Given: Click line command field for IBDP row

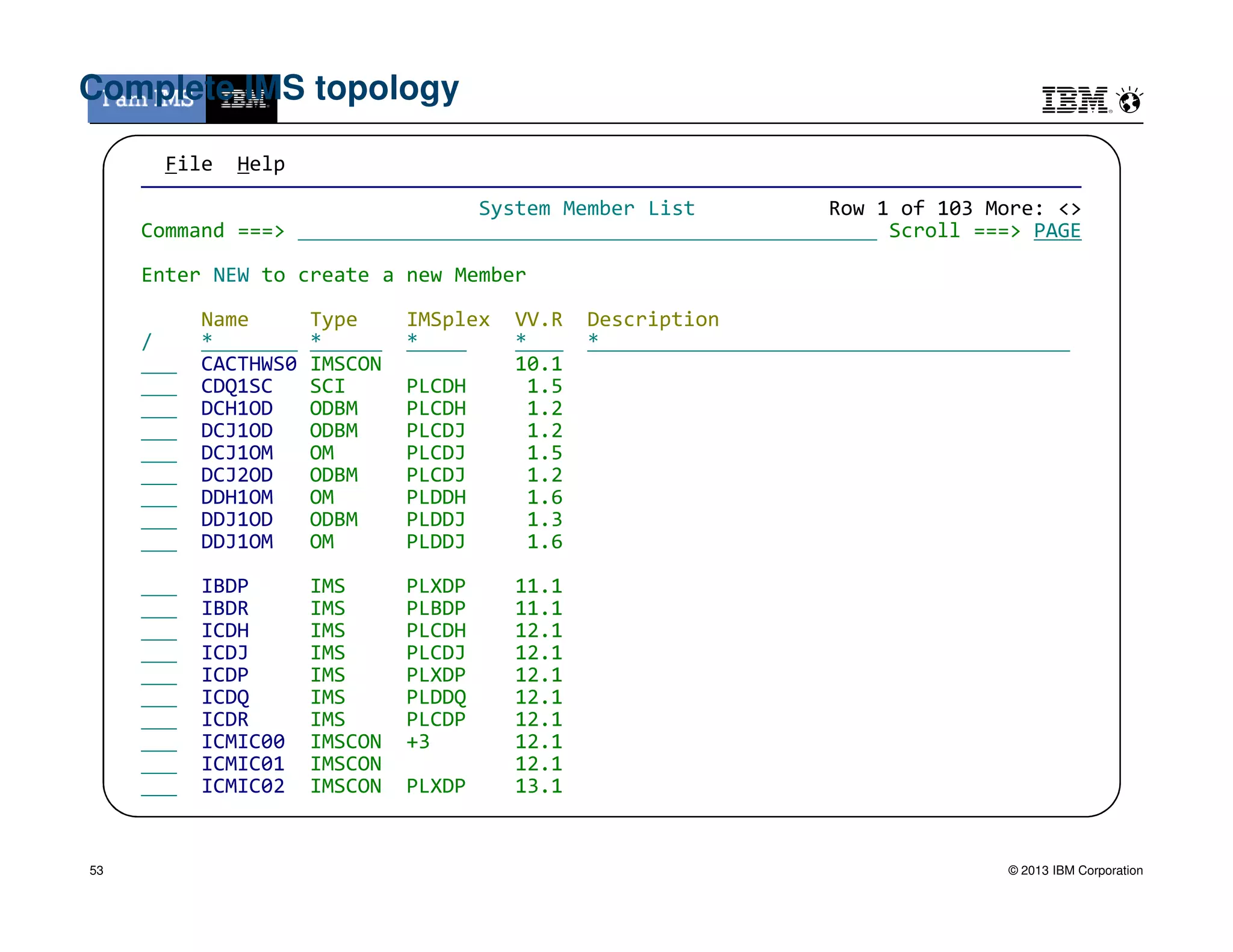Looking at the screenshot, I should (x=159, y=588).
